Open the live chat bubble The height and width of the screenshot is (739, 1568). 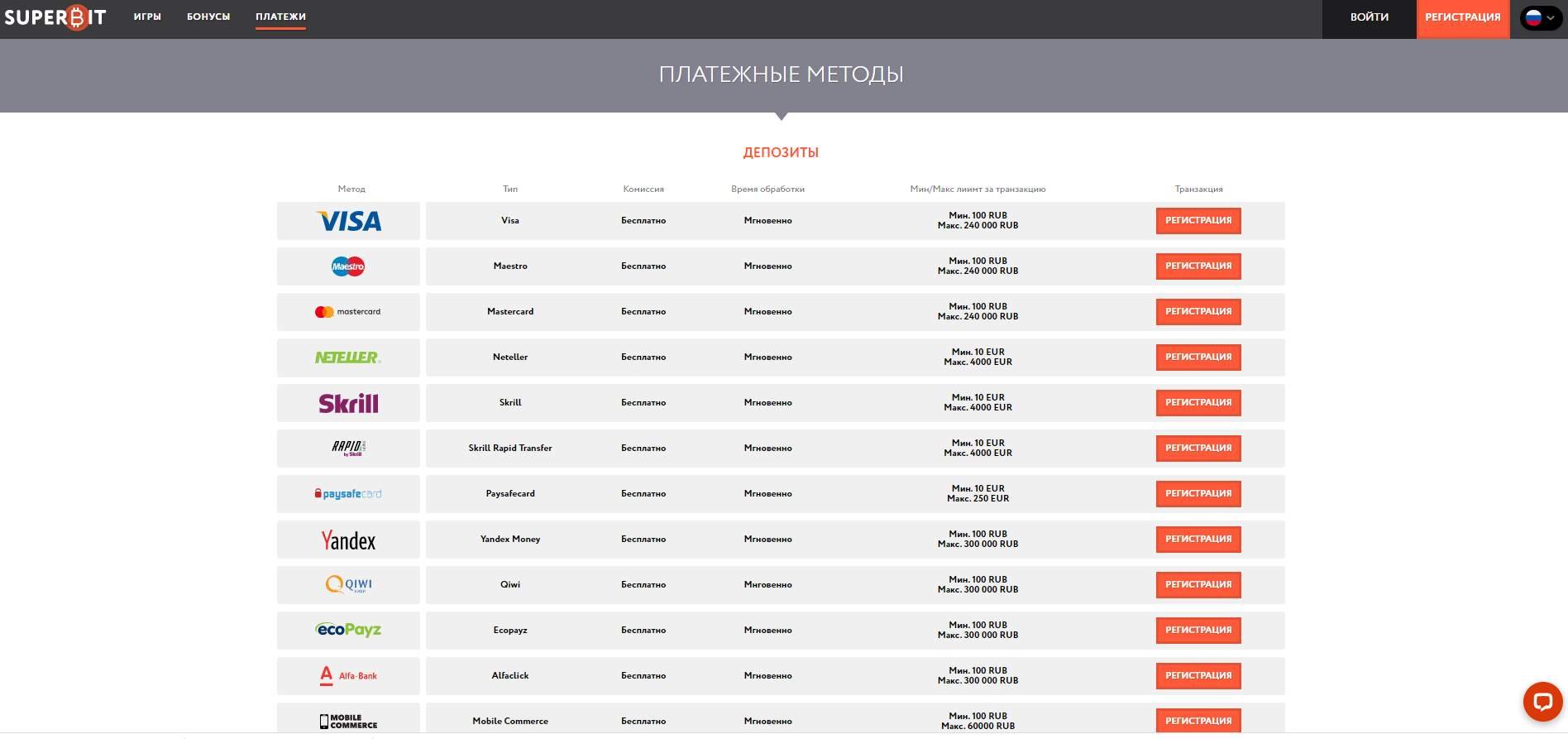(1542, 702)
